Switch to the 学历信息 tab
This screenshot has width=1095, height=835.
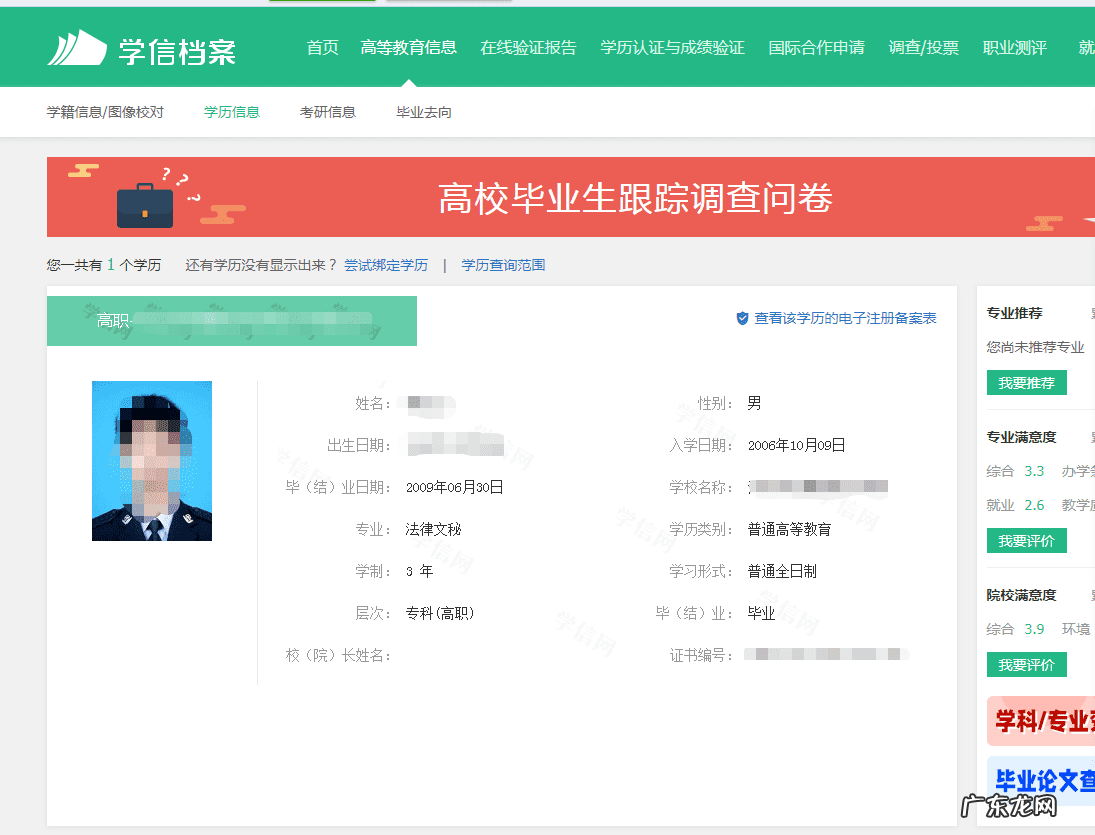tap(232, 112)
